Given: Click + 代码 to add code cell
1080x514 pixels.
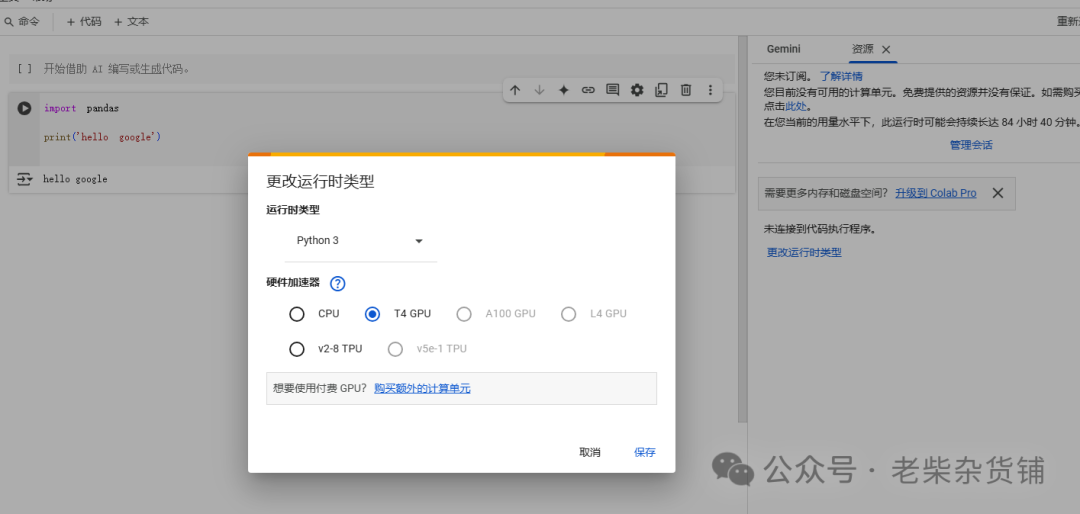Looking at the screenshot, I should click(83, 21).
